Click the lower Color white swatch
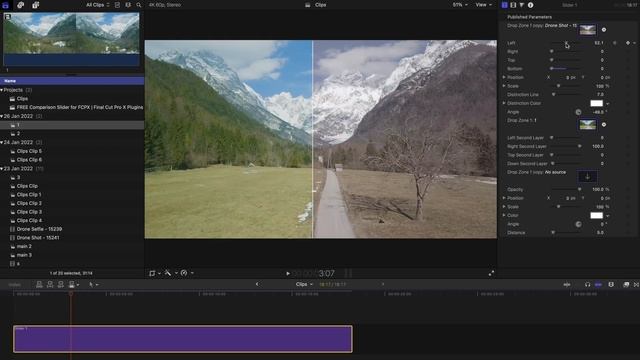Image resolution: width=640 pixels, height=360 pixels. [596, 215]
